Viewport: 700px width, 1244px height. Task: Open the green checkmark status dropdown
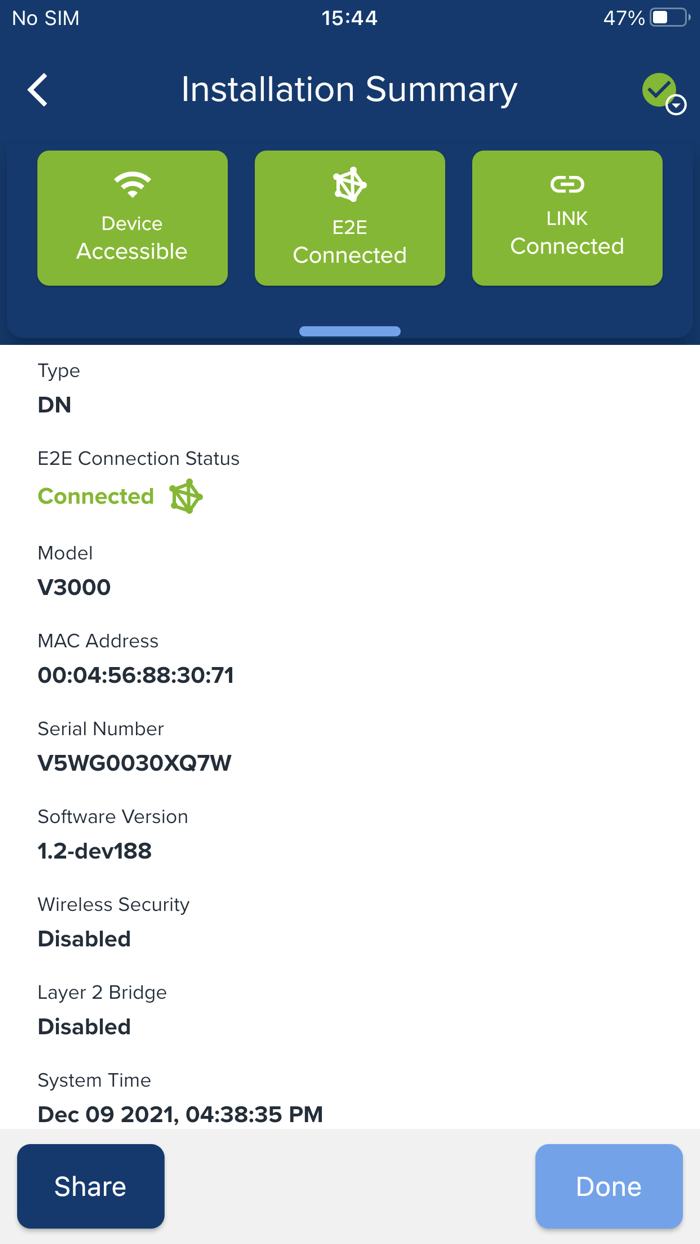[664, 93]
